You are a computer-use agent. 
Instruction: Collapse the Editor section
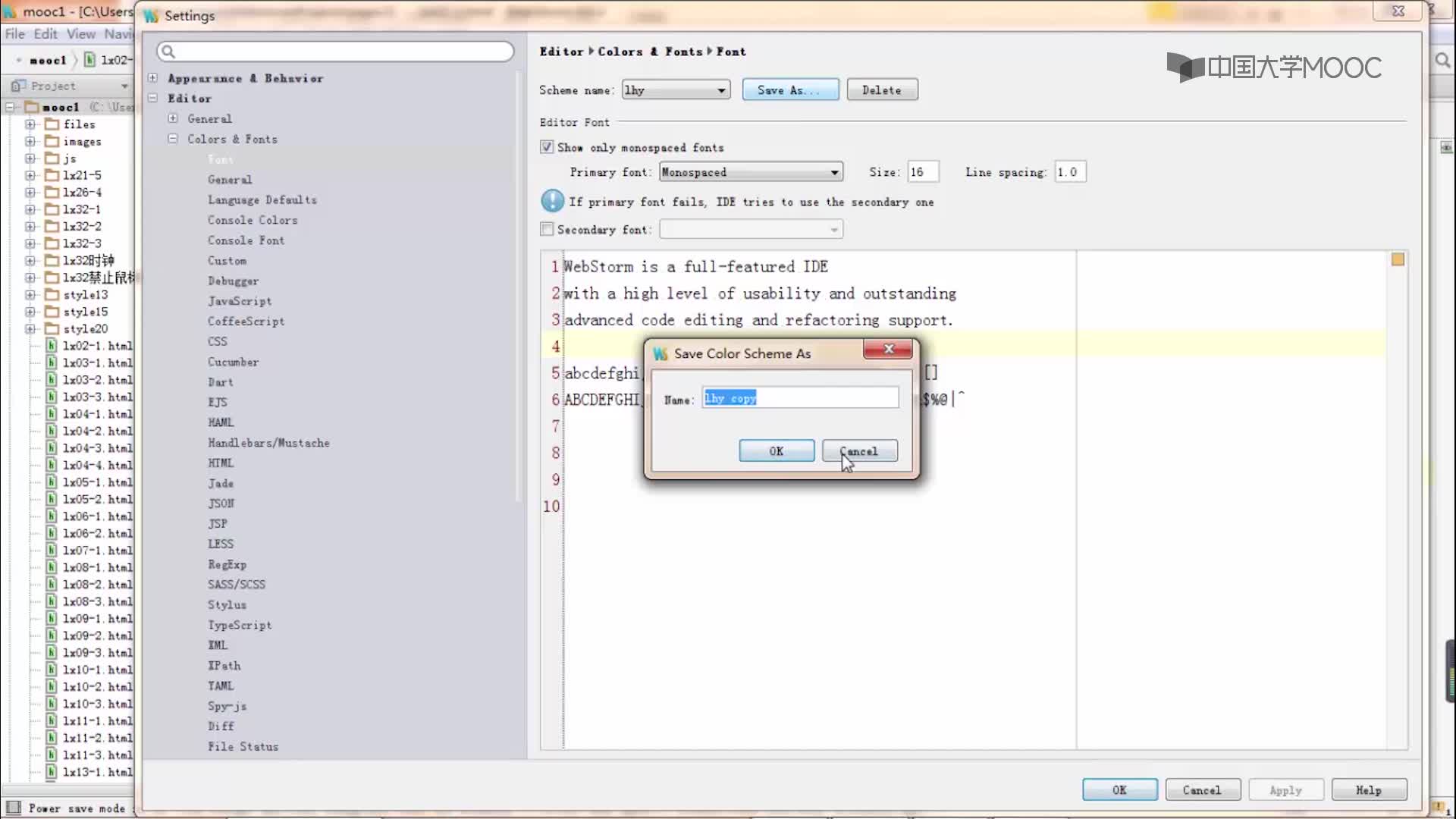152,99
